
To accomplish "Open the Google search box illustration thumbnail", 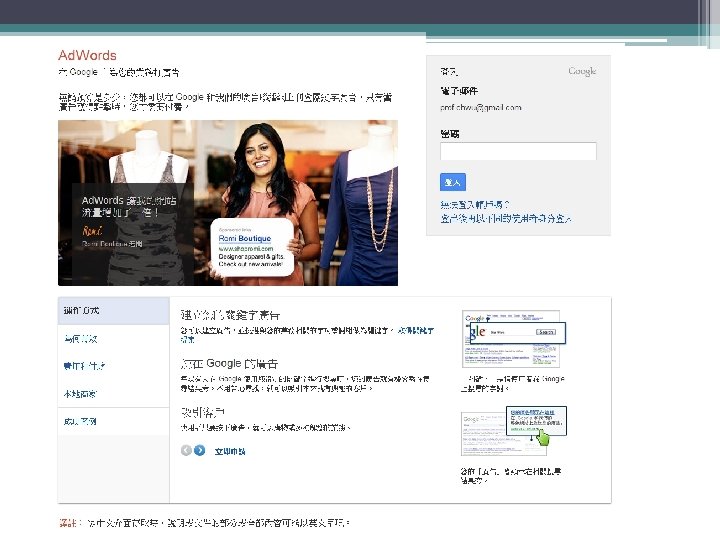I will [513, 339].
